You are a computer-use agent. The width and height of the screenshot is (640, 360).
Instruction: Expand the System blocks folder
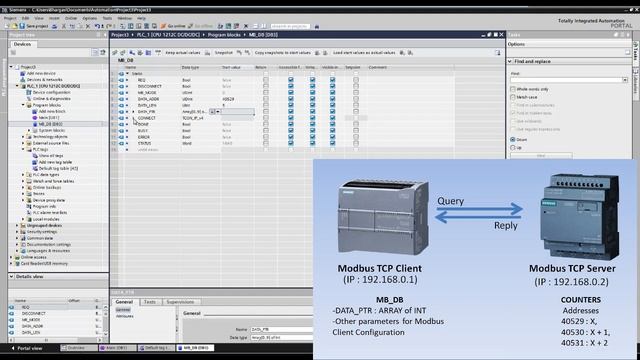(29, 130)
